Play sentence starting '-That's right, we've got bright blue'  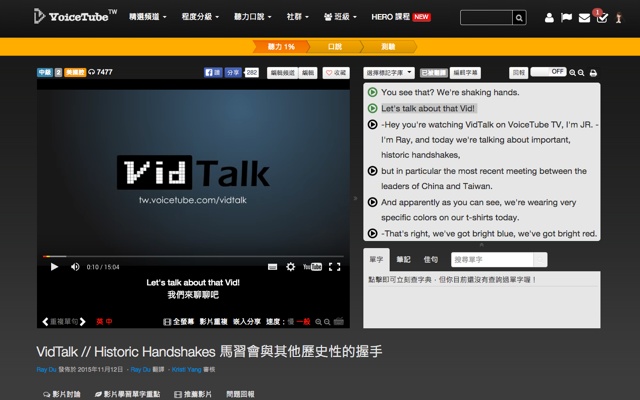point(372,233)
